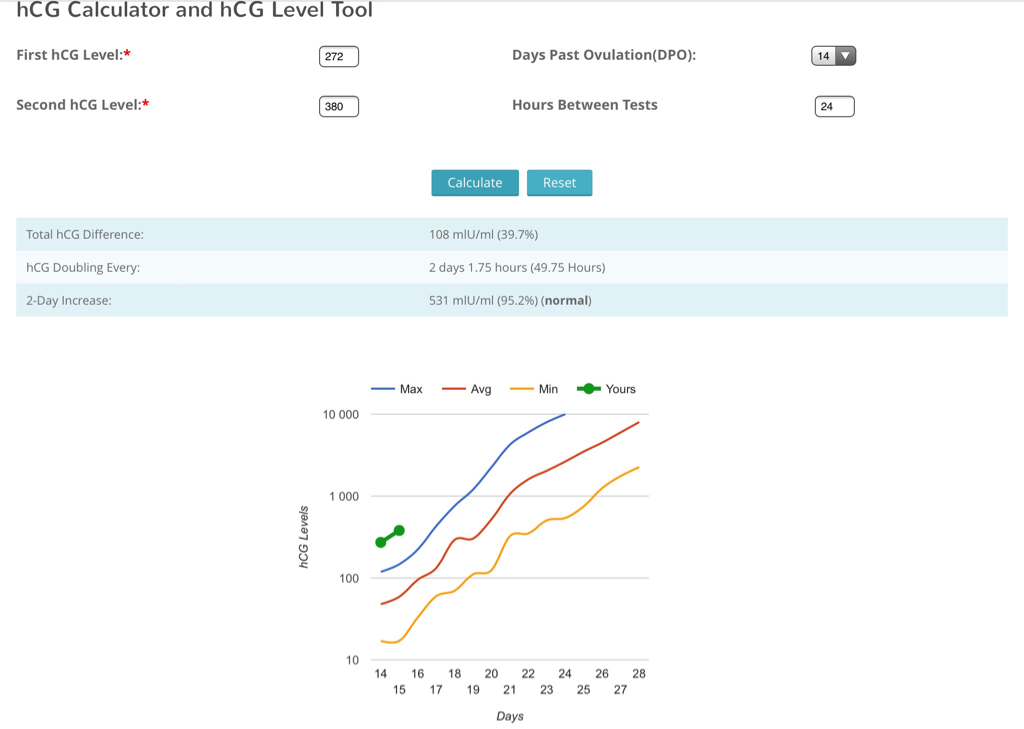Click the 'Days' x-axis title

coord(509,716)
